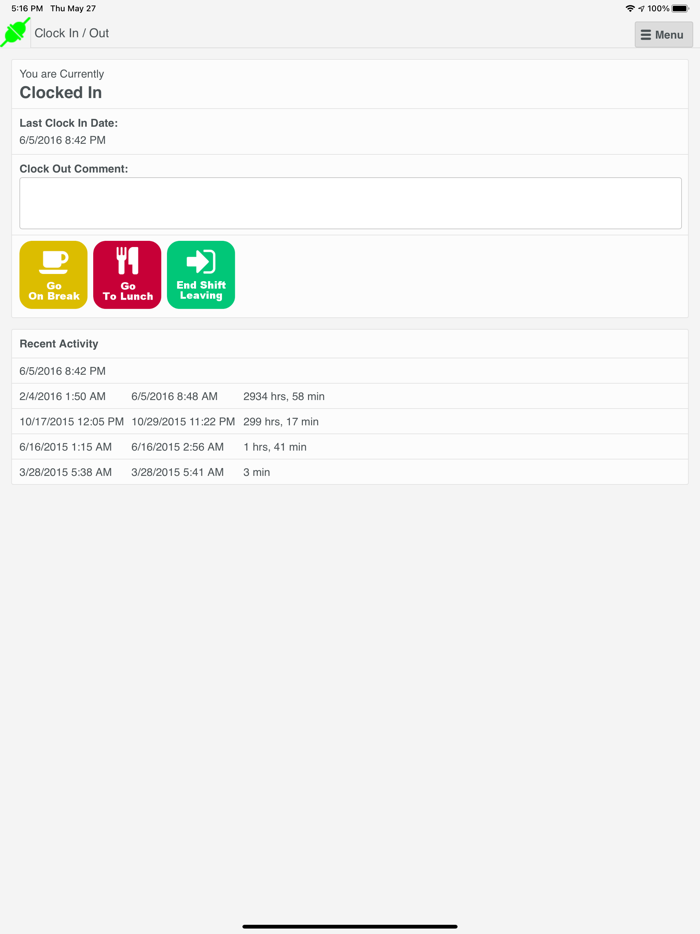Tap End Shift Leaving button

coord(201,275)
